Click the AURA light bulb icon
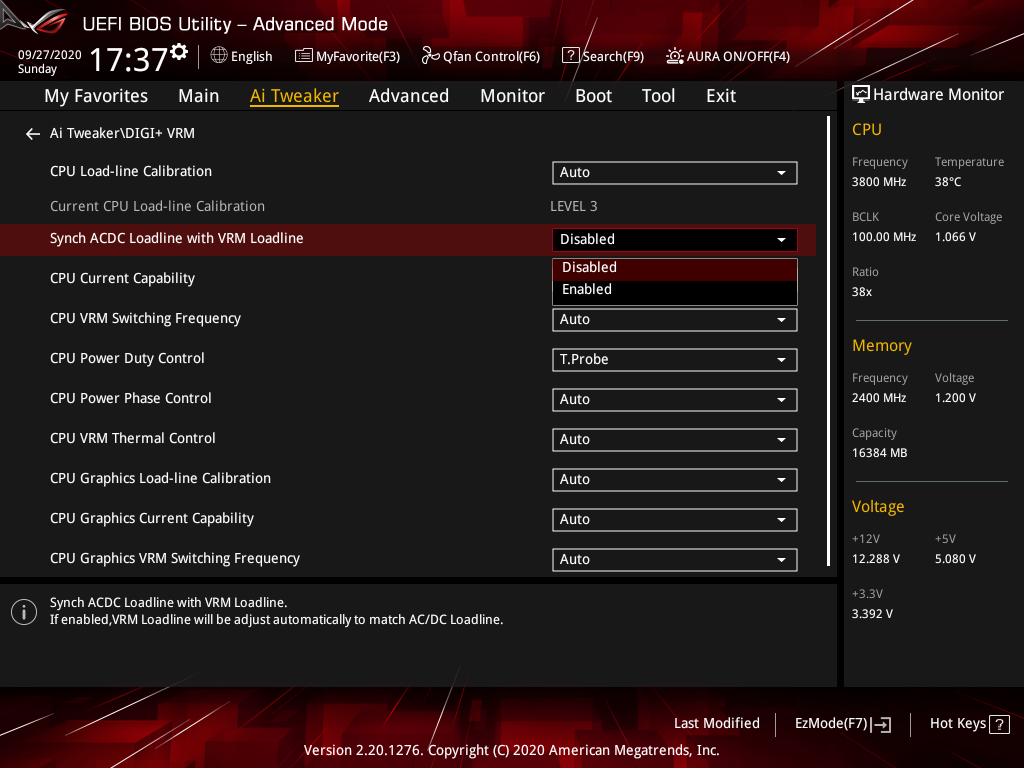The width and height of the screenshot is (1024, 768). click(x=675, y=56)
